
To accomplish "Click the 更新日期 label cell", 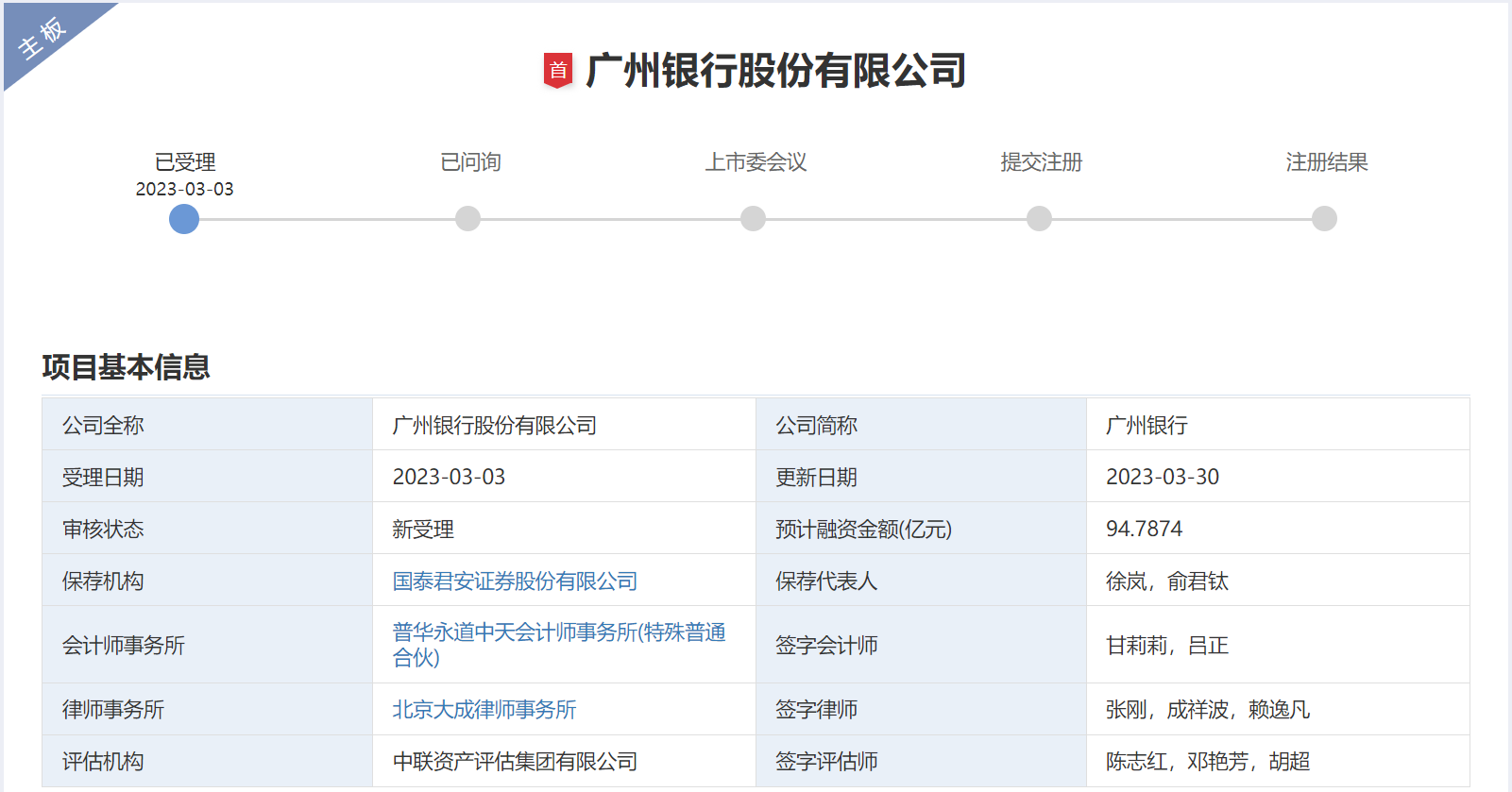I will [x=921, y=477].
